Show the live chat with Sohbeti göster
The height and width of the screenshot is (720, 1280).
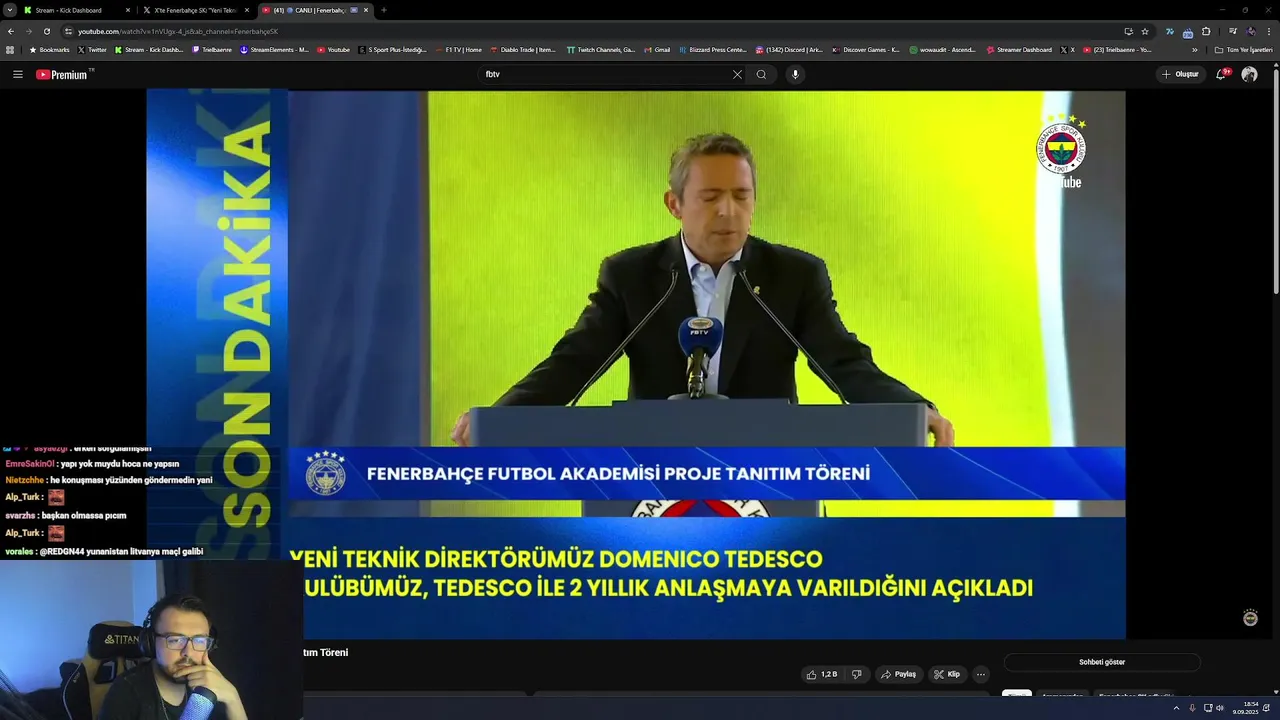coord(1102,662)
